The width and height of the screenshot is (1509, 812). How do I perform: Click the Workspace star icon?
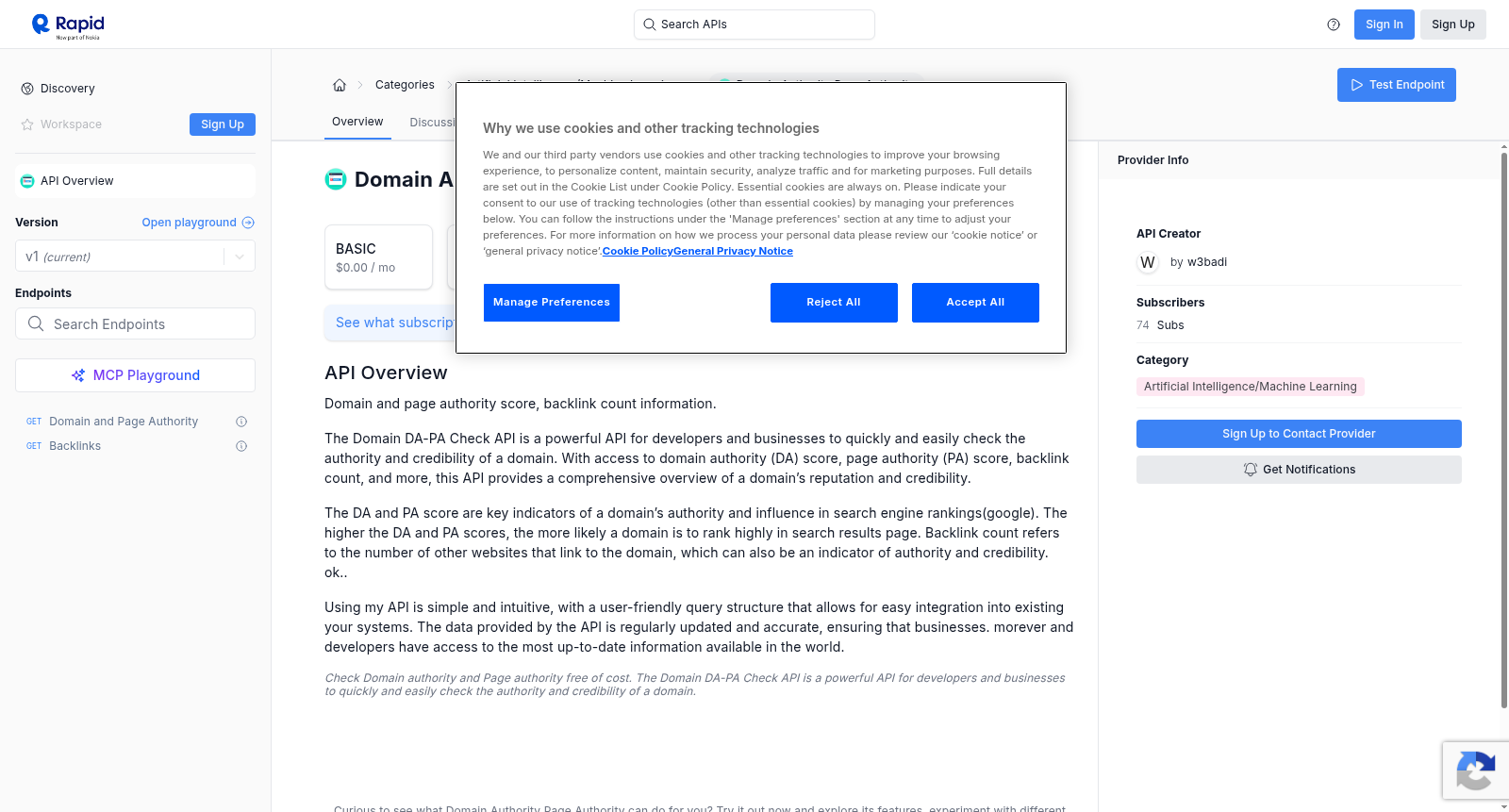[27, 124]
